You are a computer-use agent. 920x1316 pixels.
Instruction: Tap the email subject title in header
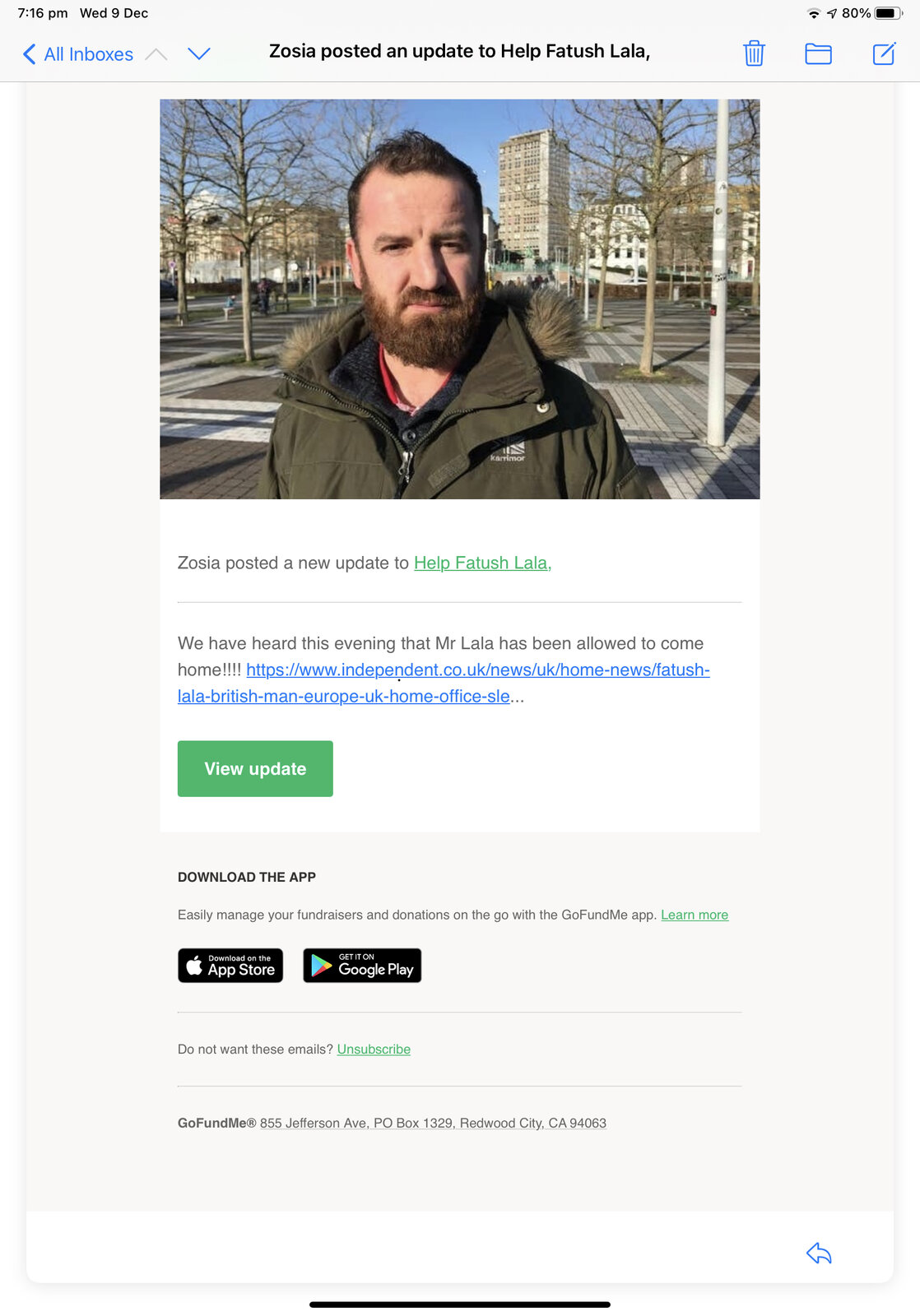click(x=459, y=51)
